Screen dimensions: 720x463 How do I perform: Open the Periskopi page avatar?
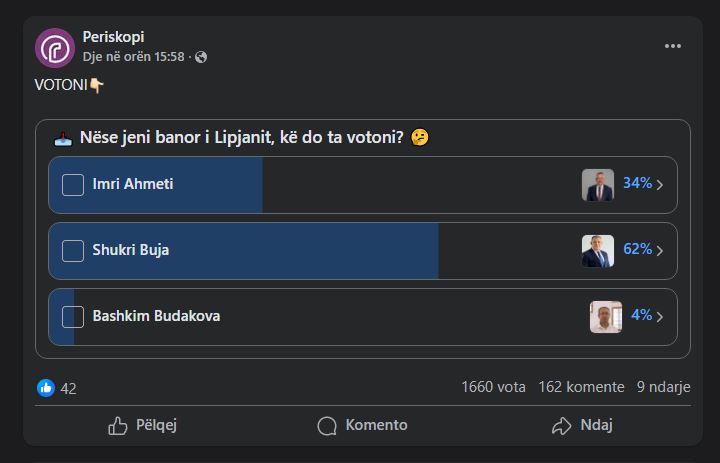(x=55, y=48)
